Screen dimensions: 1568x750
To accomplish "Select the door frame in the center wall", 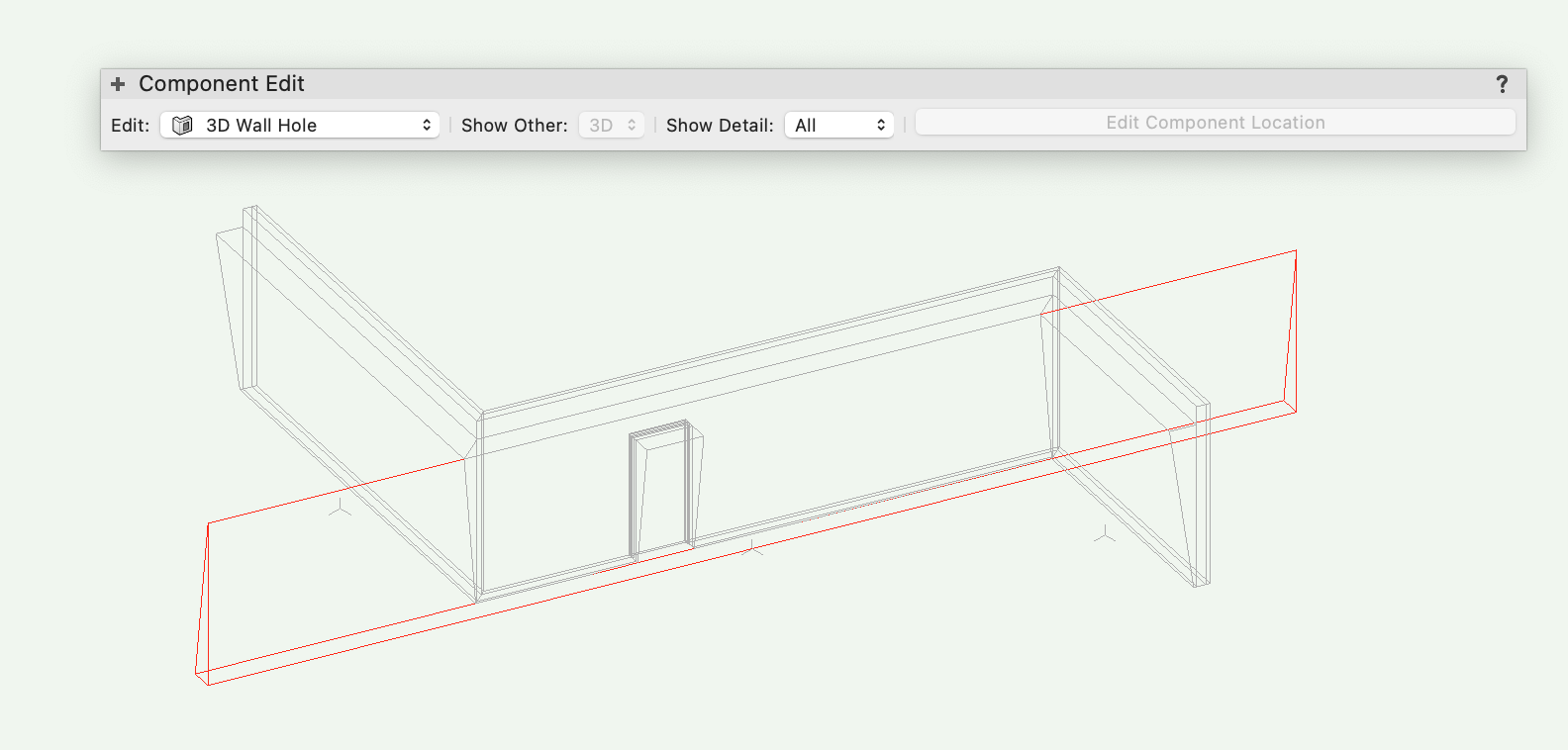I will coord(661,490).
